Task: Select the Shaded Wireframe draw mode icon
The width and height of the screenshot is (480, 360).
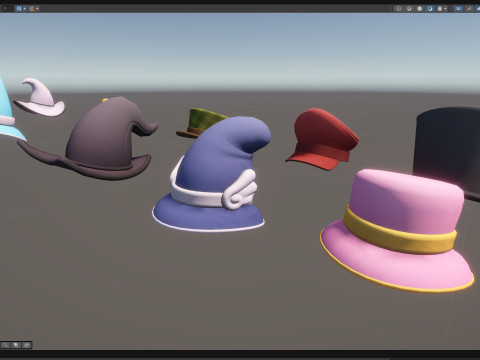Action: coord(409,9)
